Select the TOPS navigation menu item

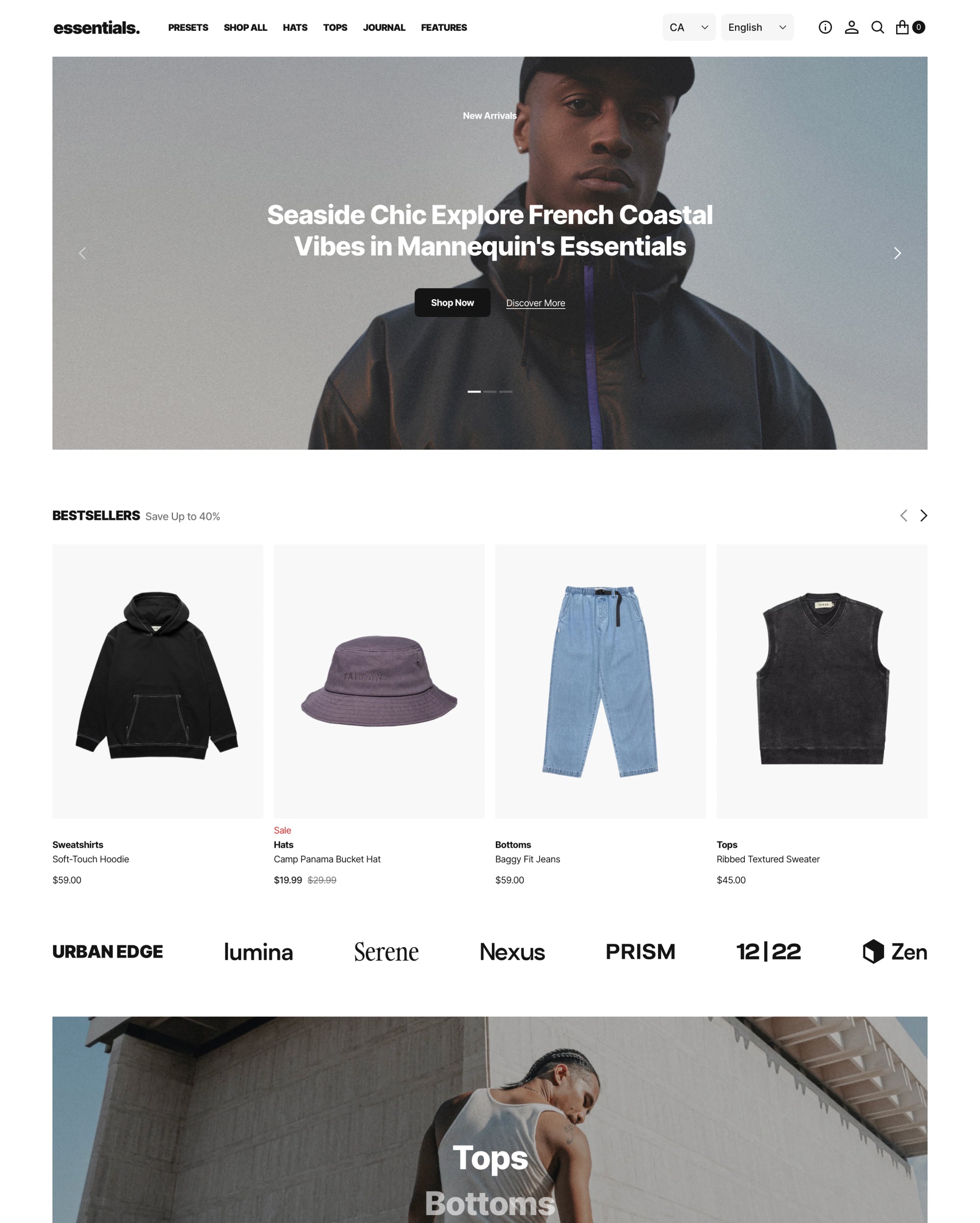335,27
